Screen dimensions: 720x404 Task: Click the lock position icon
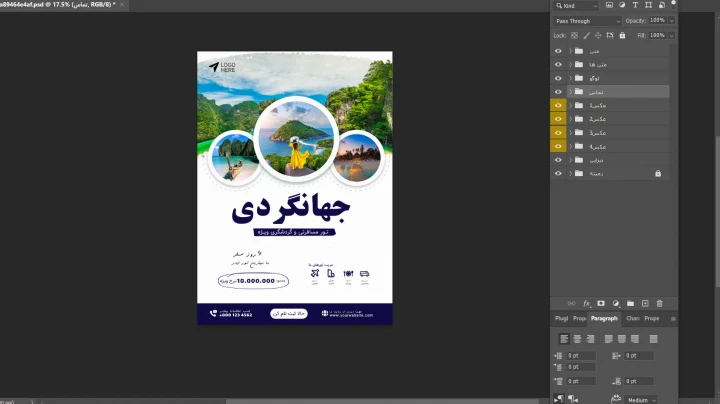[598, 35]
